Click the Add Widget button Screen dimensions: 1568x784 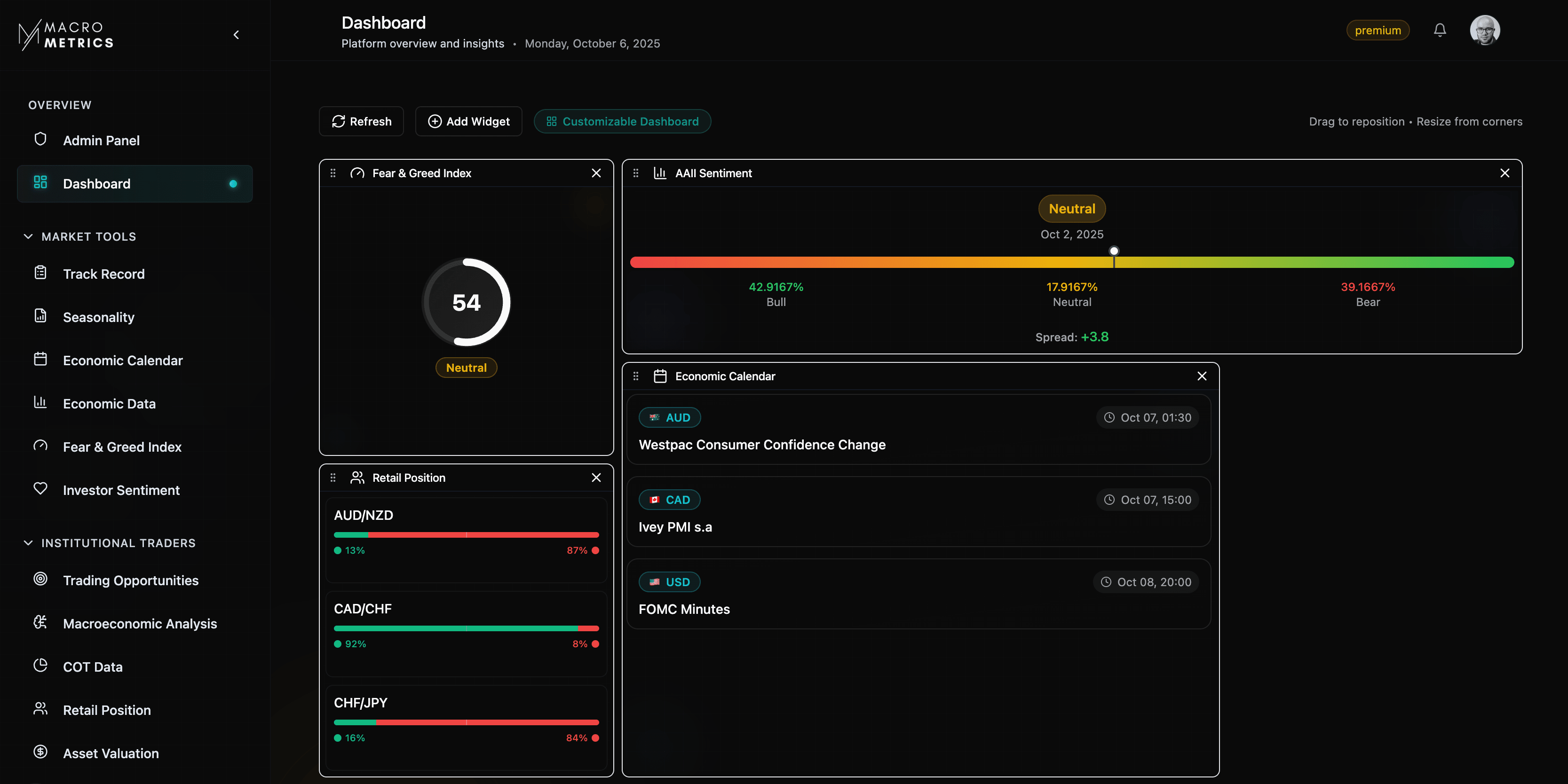469,122
